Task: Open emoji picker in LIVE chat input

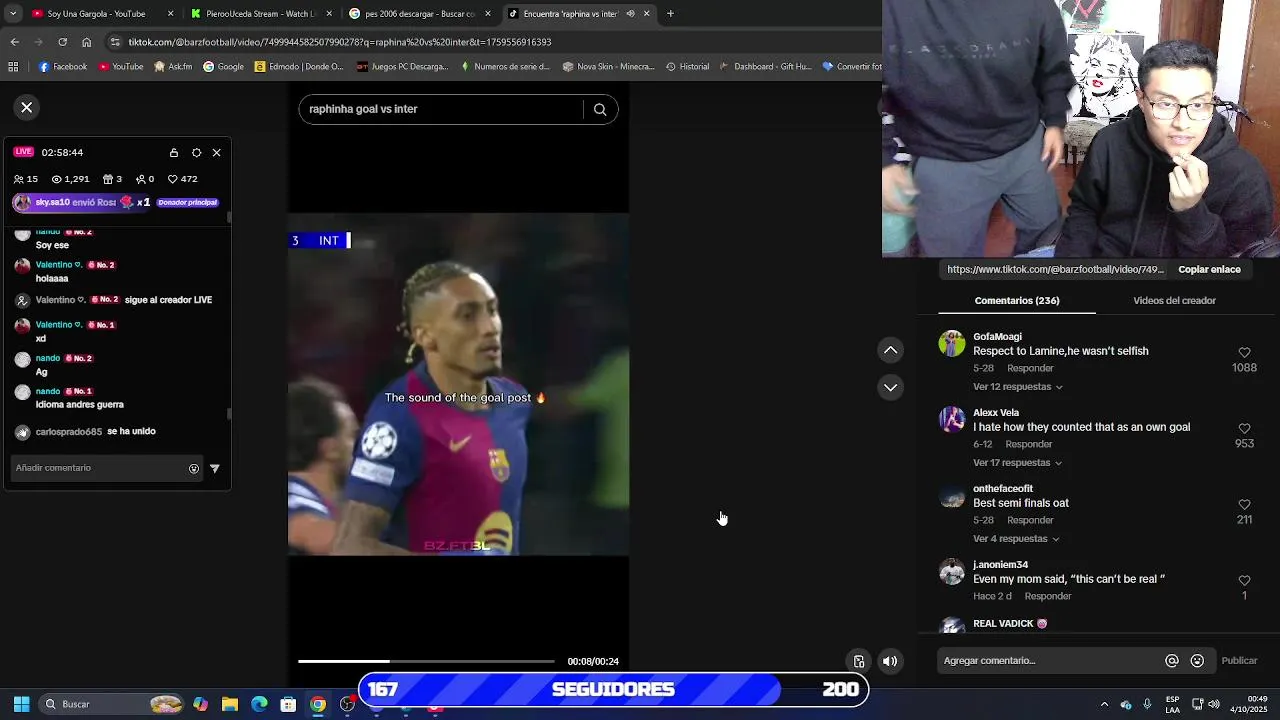Action: pos(194,468)
